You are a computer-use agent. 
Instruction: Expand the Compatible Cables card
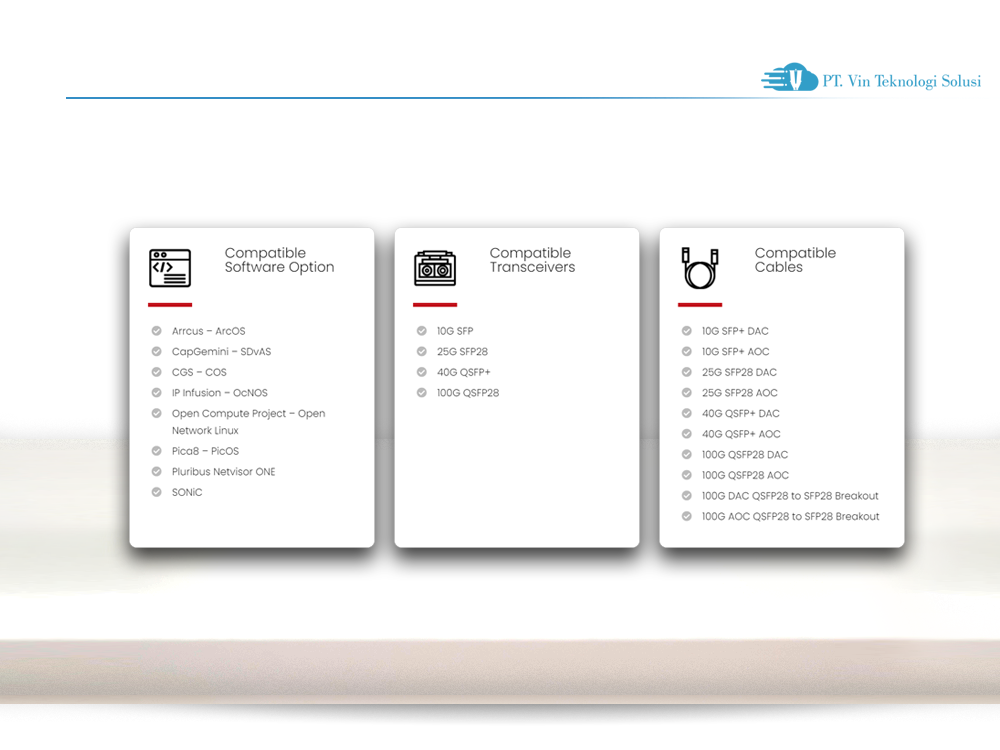click(x=782, y=388)
